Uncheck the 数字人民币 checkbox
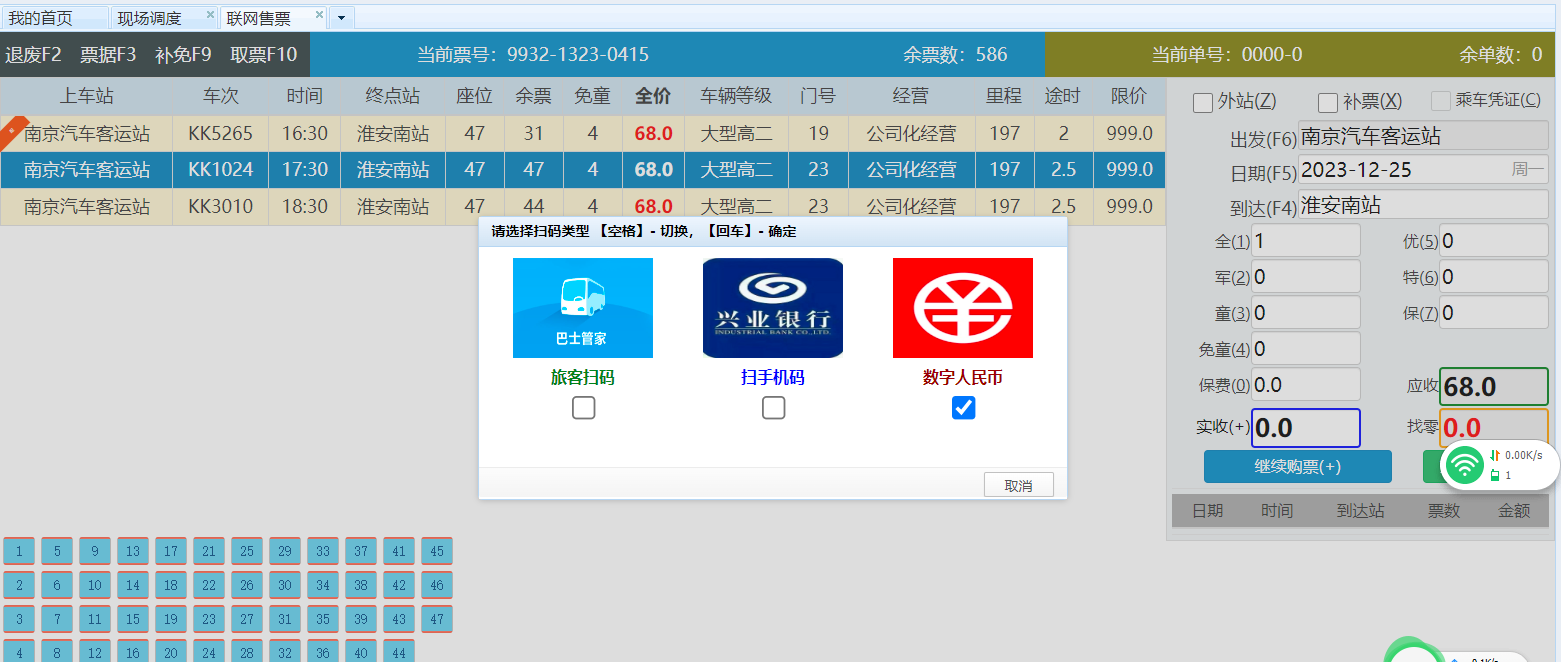Viewport: 1561px width, 662px height. coord(963,408)
